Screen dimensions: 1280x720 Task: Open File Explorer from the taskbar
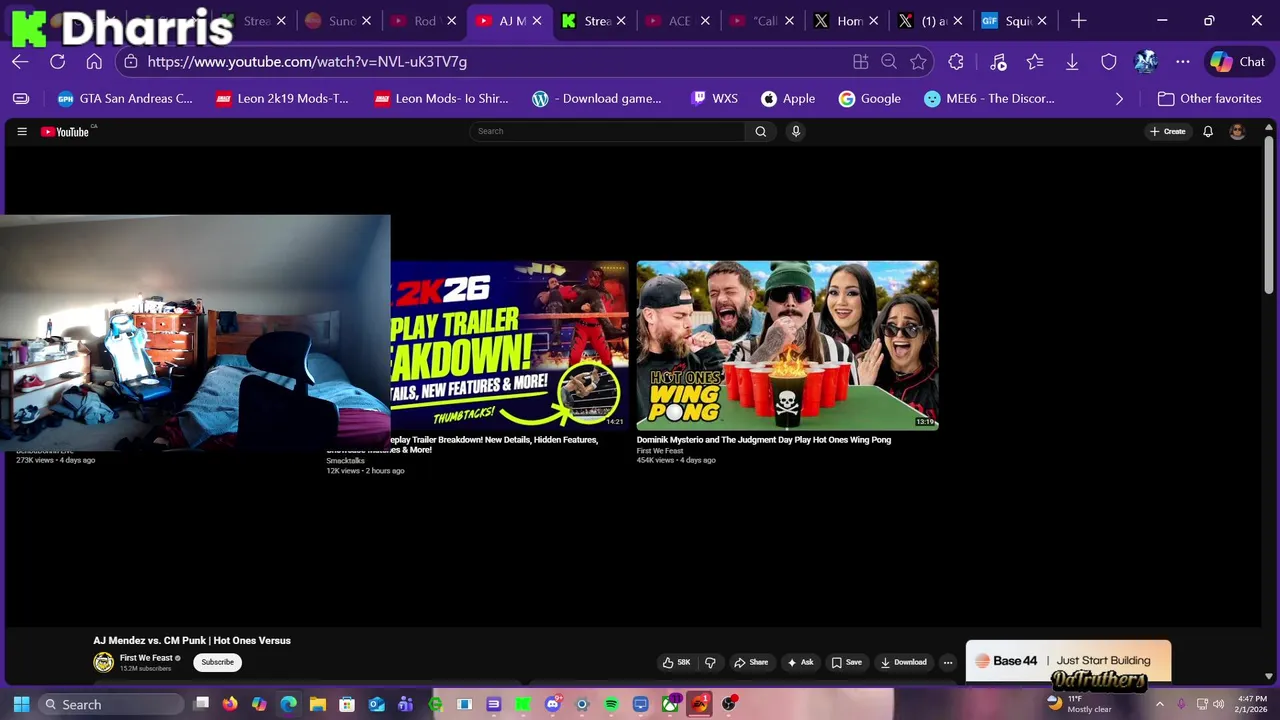pos(318,704)
